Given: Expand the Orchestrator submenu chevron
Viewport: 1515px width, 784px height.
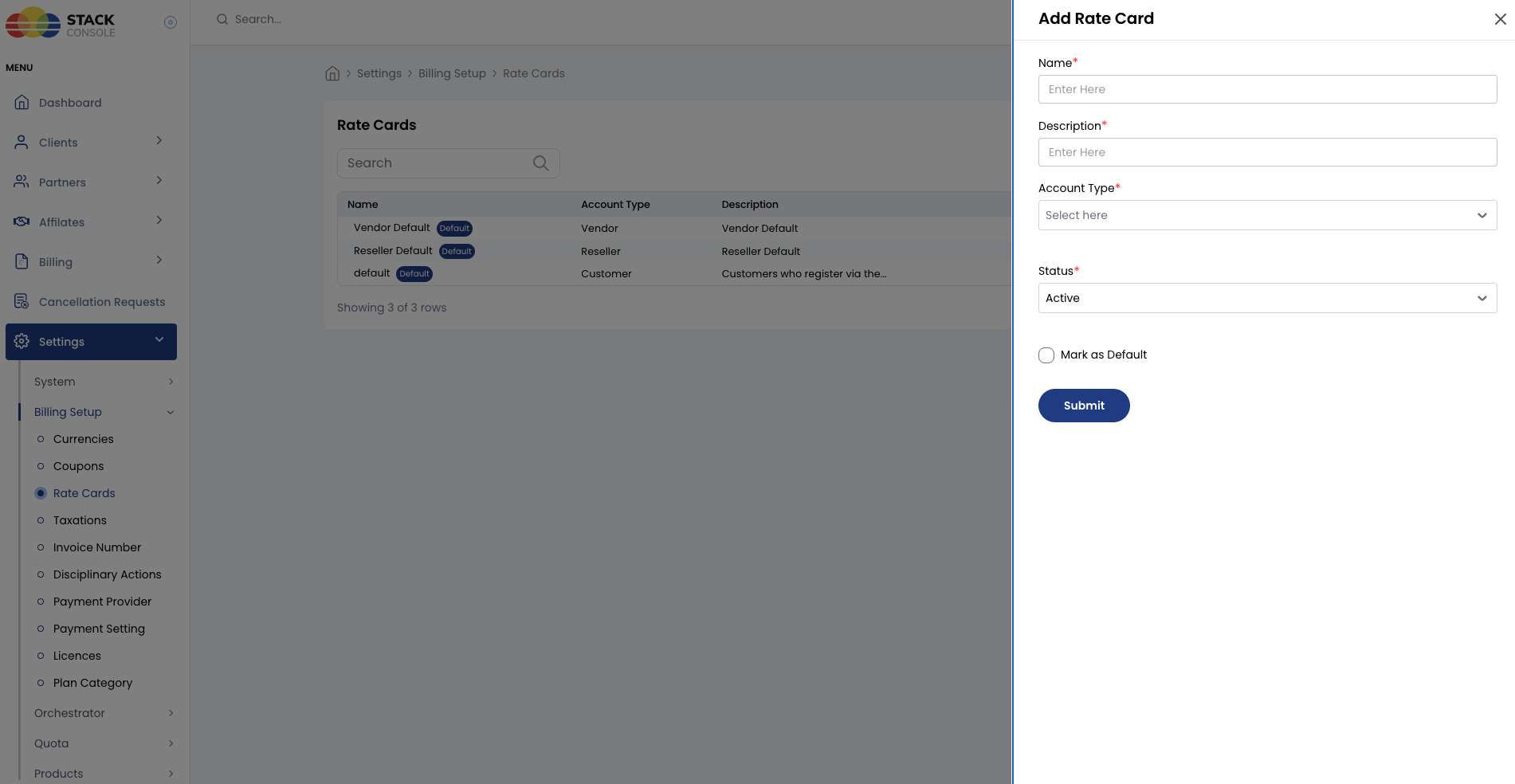Looking at the screenshot, I should pyautogui.click(x=171, y=713).
